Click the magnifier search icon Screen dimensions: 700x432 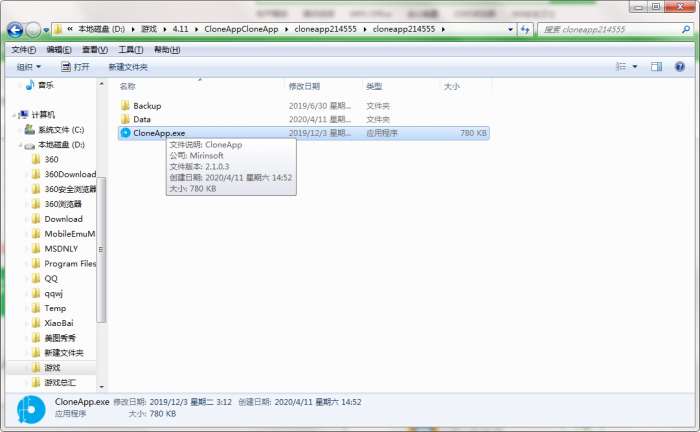(x=686, y=29)
